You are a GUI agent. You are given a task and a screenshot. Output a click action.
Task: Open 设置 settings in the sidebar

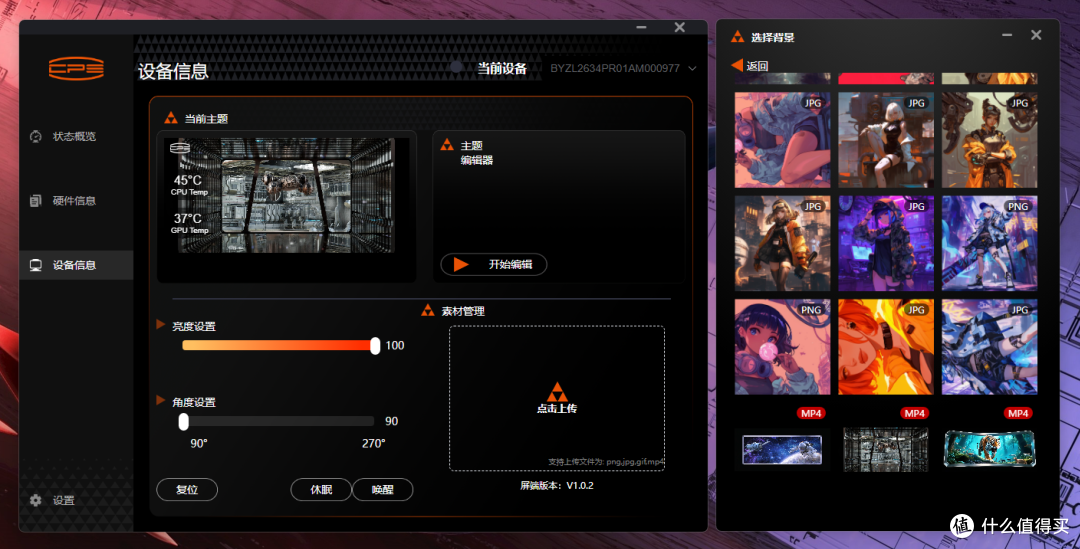coord(63,501)
